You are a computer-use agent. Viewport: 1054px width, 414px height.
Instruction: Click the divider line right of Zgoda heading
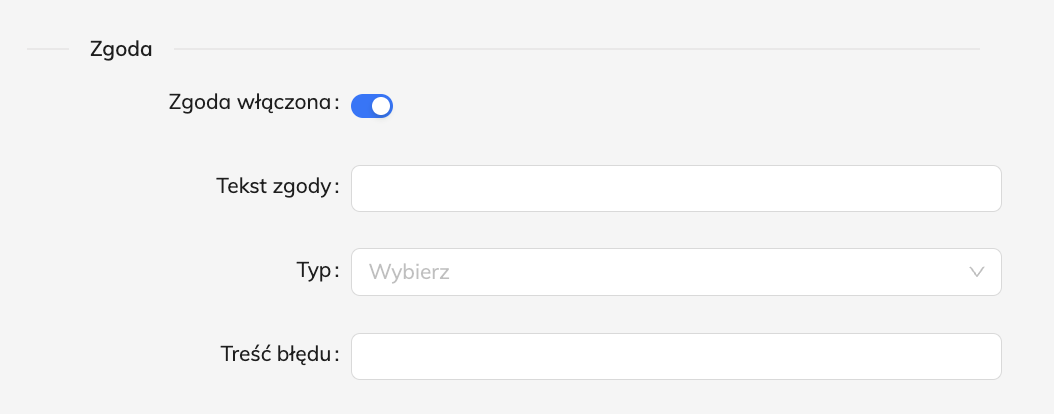576,49
